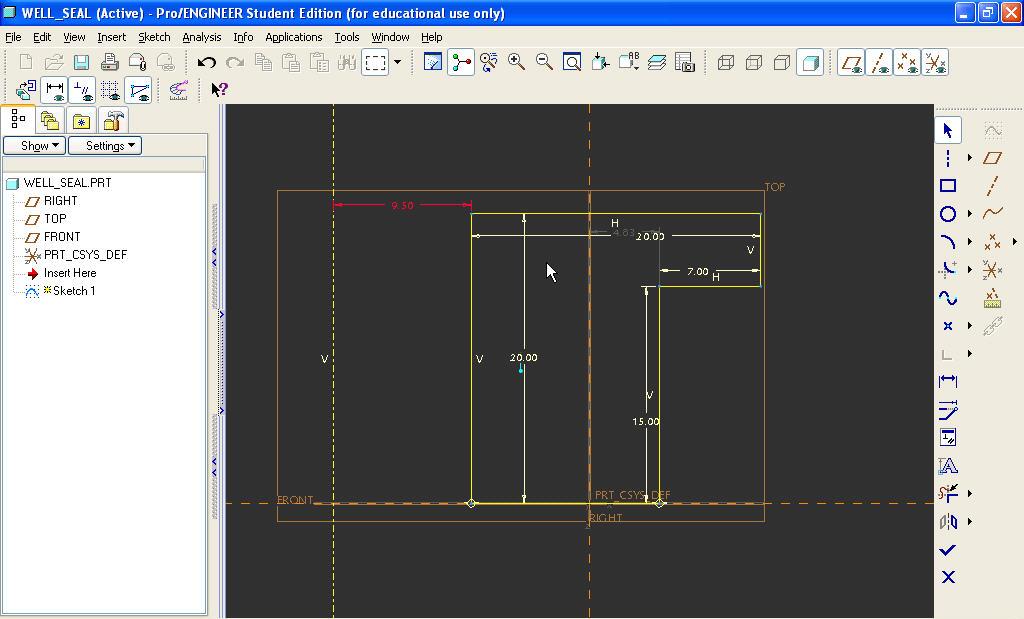Select the sketcher Point tool

tap(948, 325)
